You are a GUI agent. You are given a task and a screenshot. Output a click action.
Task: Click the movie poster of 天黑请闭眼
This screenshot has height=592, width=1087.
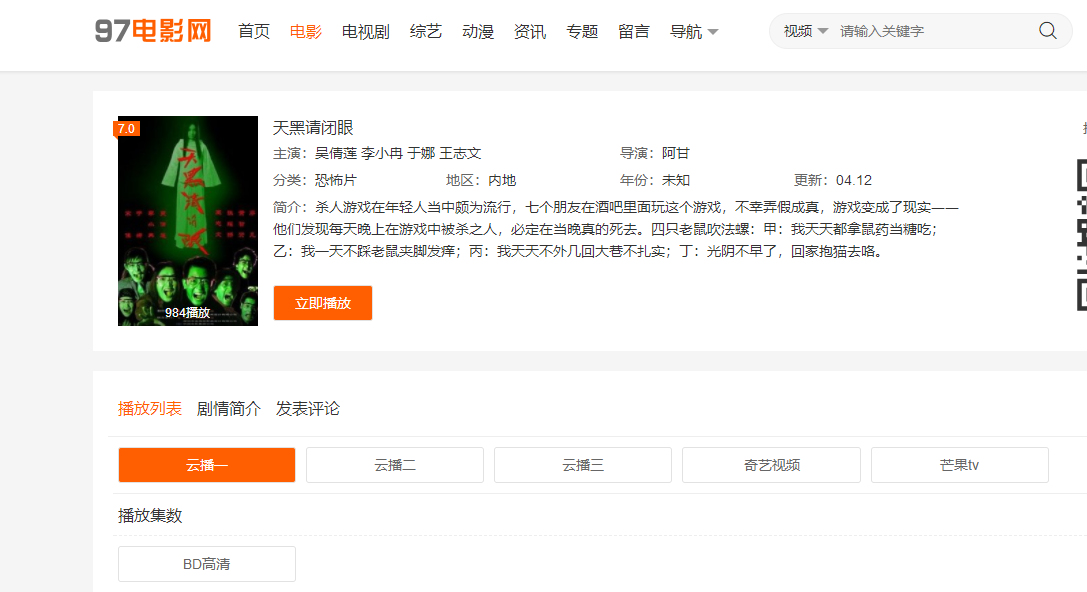pos(186,220)
